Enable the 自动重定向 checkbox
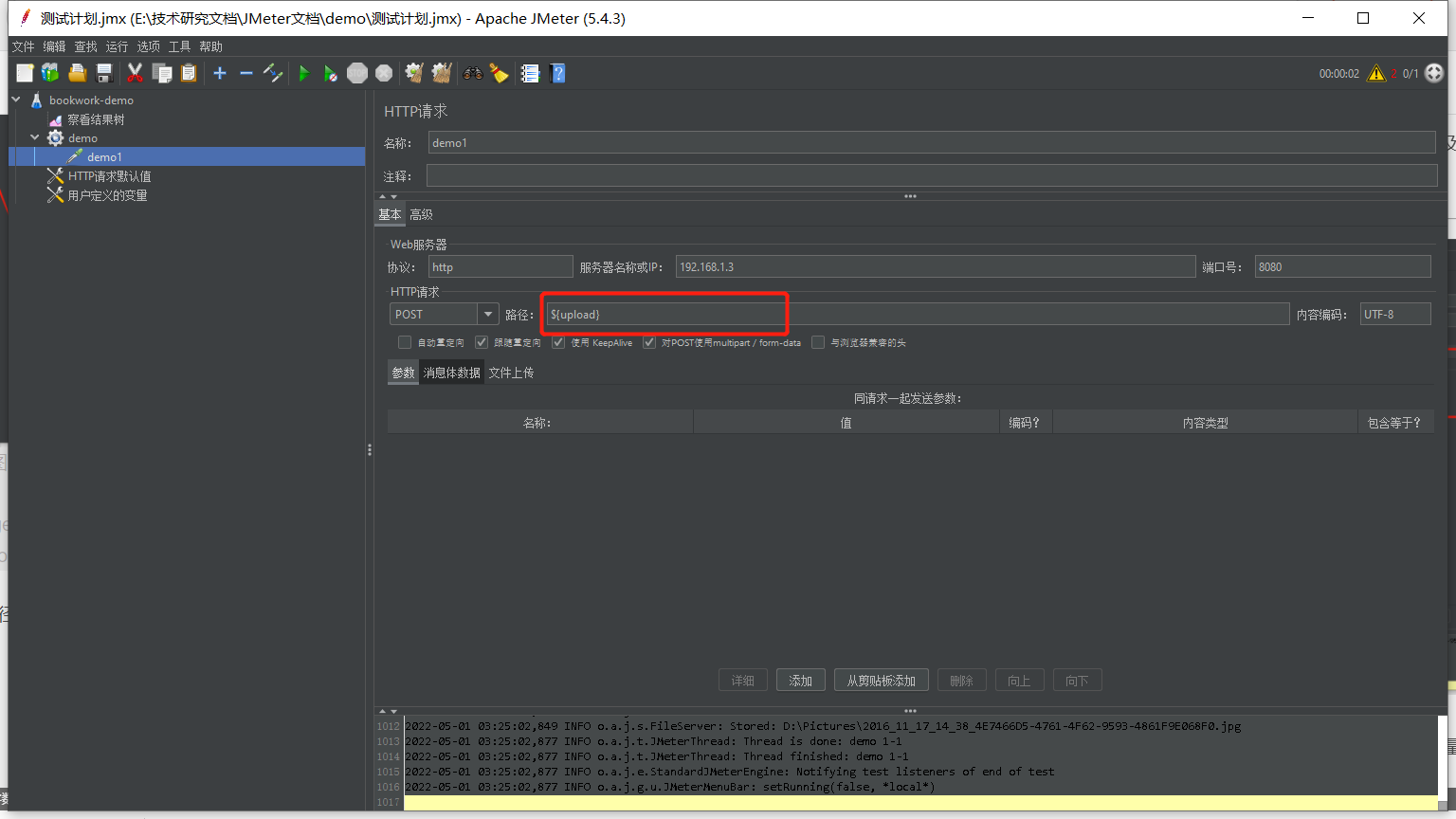 tap(405, 342)
